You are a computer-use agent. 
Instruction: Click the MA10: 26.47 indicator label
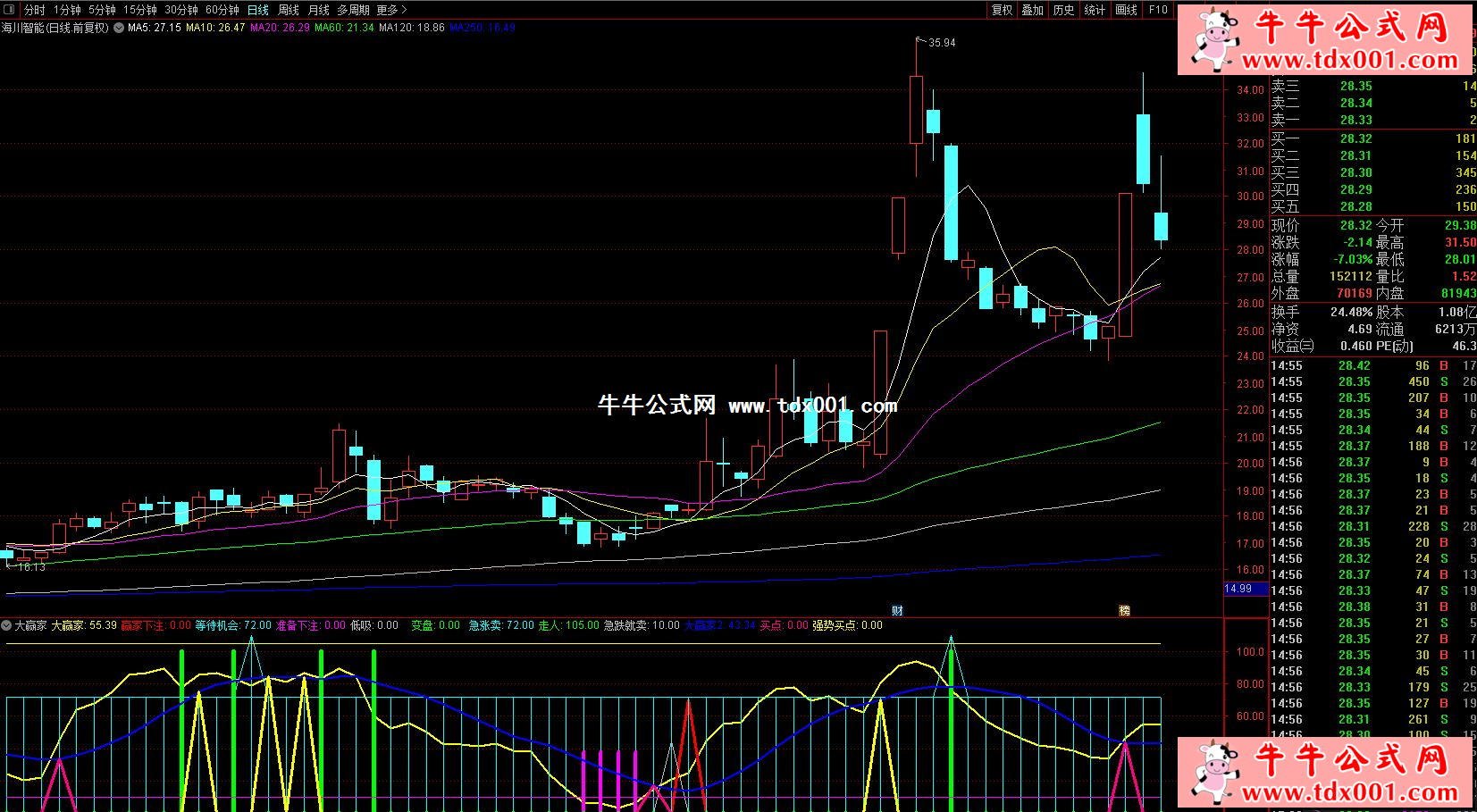tap(215, 28)
